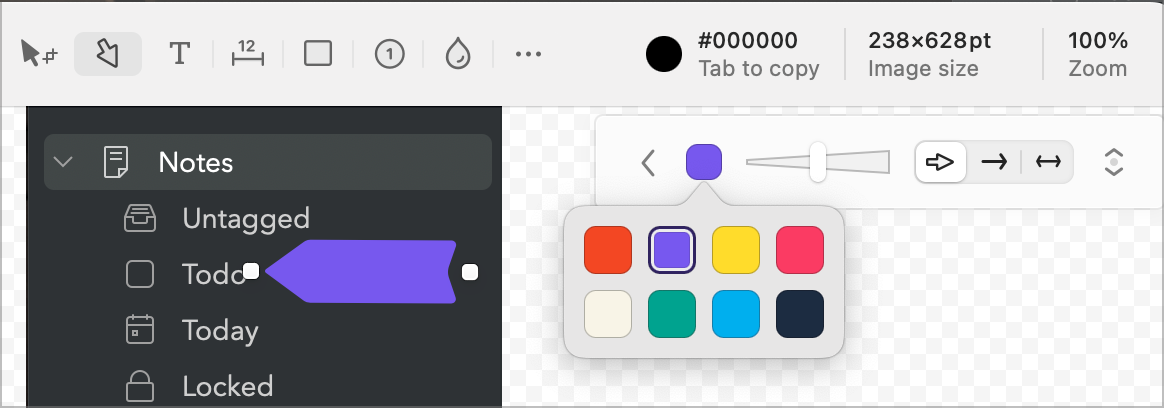Open the Untagged notes item

(245, 218)
